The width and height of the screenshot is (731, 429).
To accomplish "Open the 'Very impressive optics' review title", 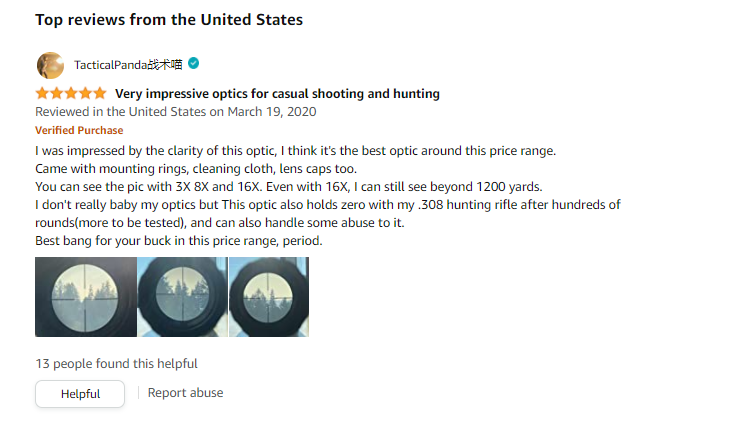I will (x=277, y=94).
